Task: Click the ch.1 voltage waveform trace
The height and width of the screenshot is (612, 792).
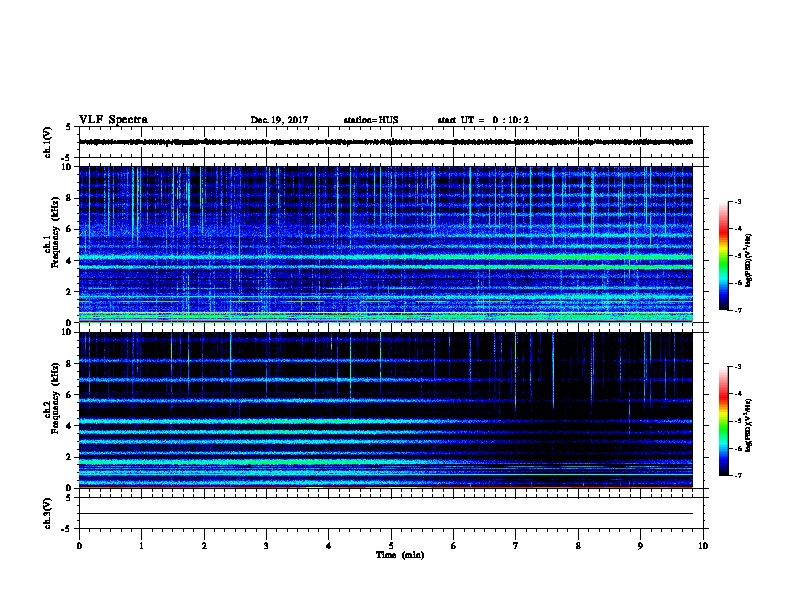Action: (386, 142)
